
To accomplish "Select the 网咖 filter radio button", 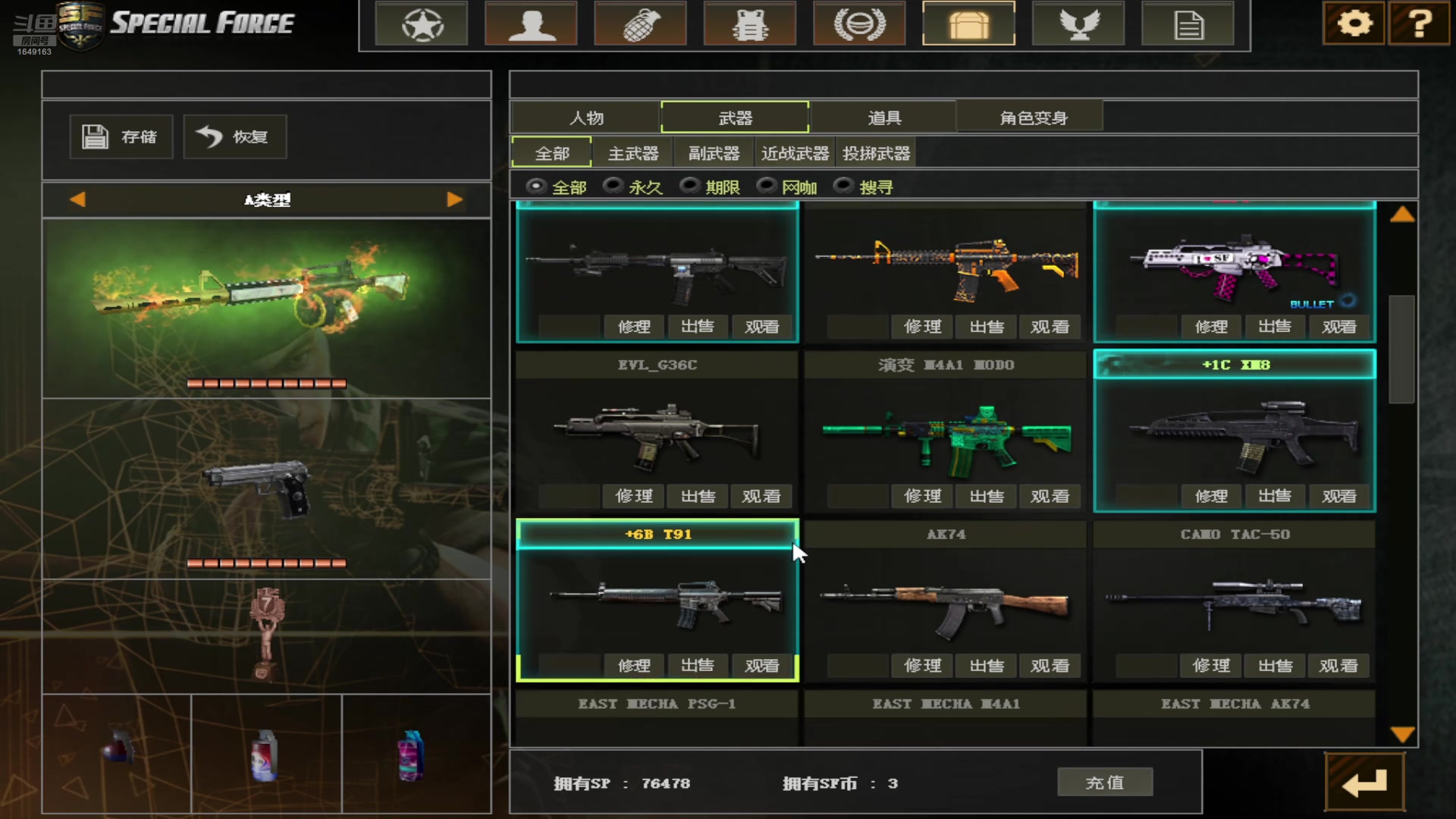I will [767, 186].
